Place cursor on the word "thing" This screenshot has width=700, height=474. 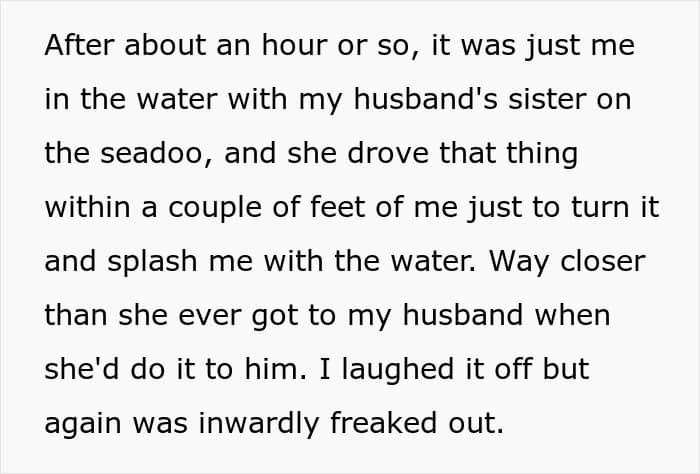tap(545, 154)
